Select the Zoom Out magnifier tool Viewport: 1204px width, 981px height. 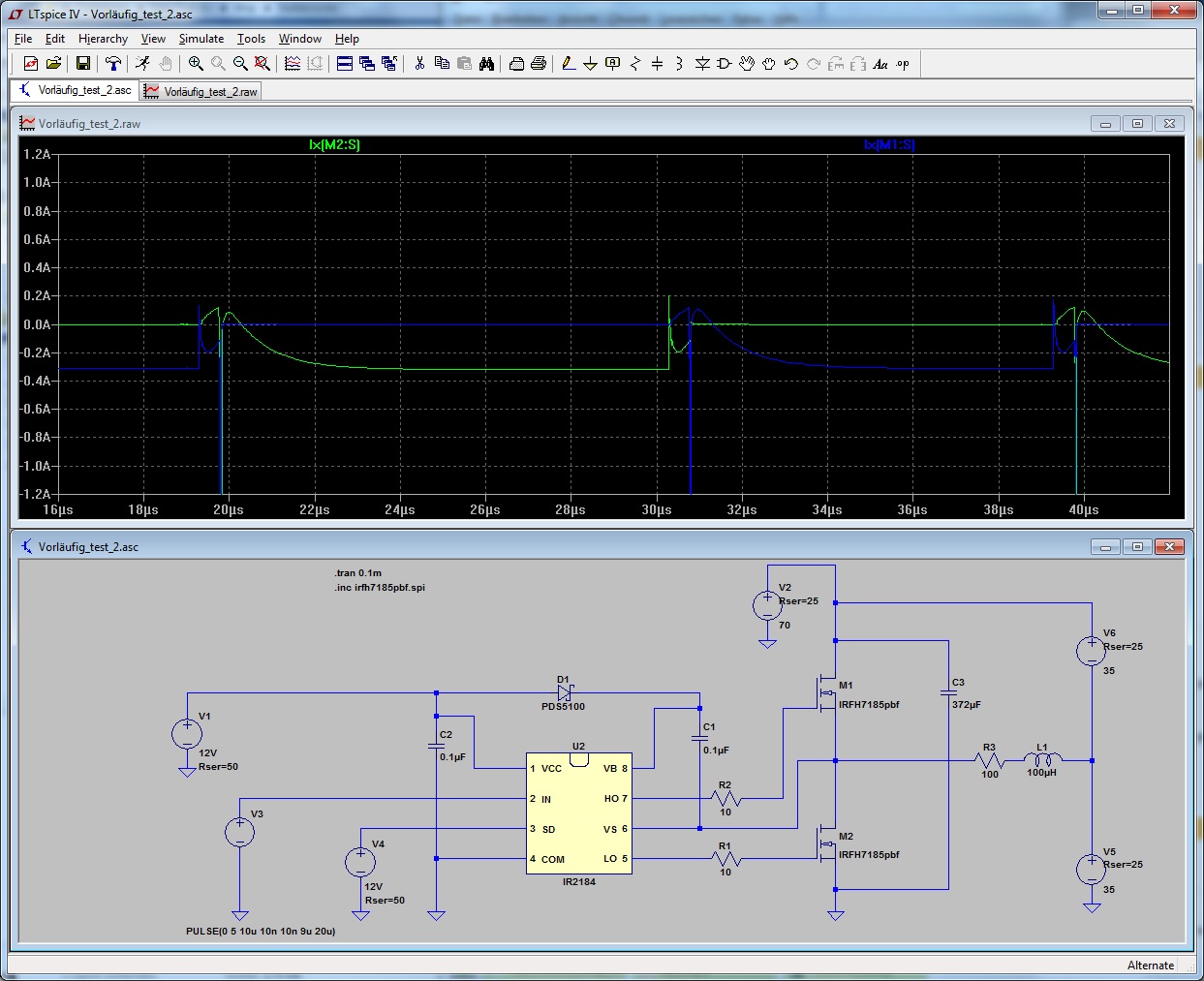(x=240, y=64)
